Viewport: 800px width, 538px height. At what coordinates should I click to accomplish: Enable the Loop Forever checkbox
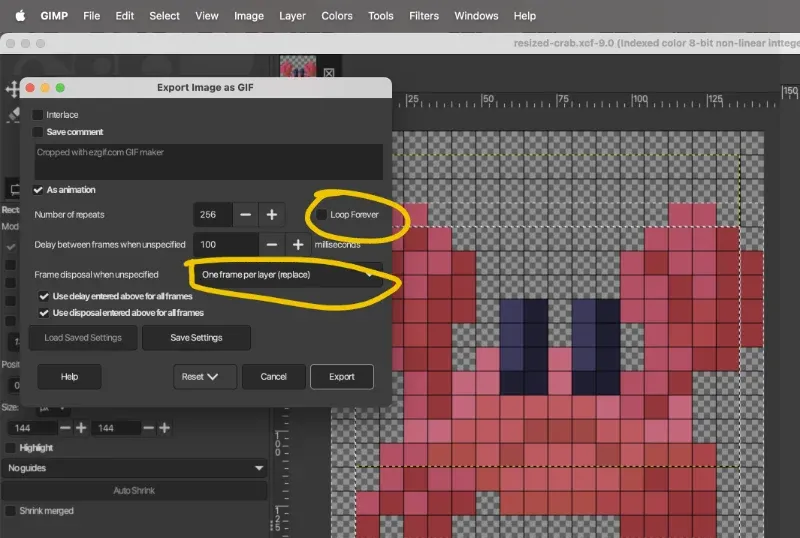[x=321, y=214]
